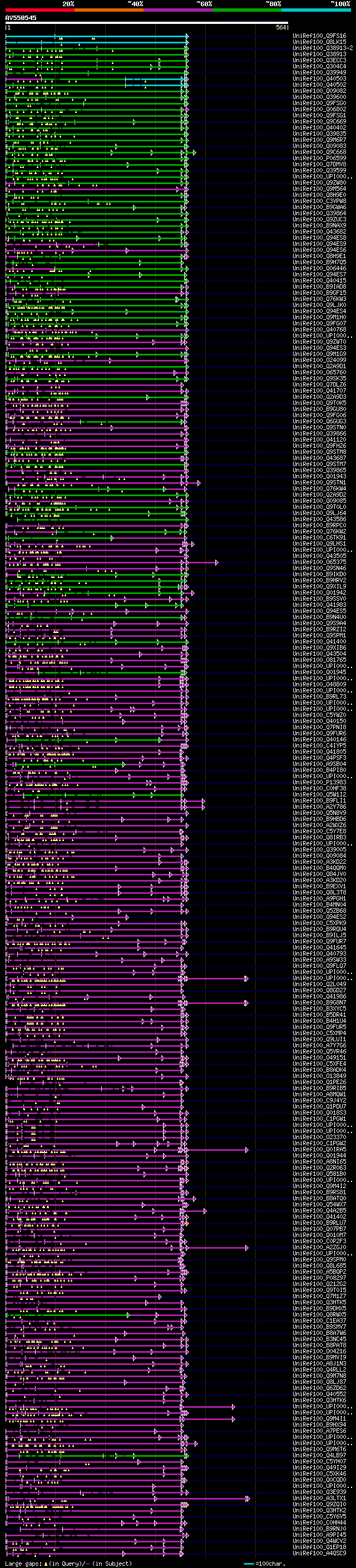
Task: Click the purple ~60% identity legend bar
Action: (x=177, y=10)
